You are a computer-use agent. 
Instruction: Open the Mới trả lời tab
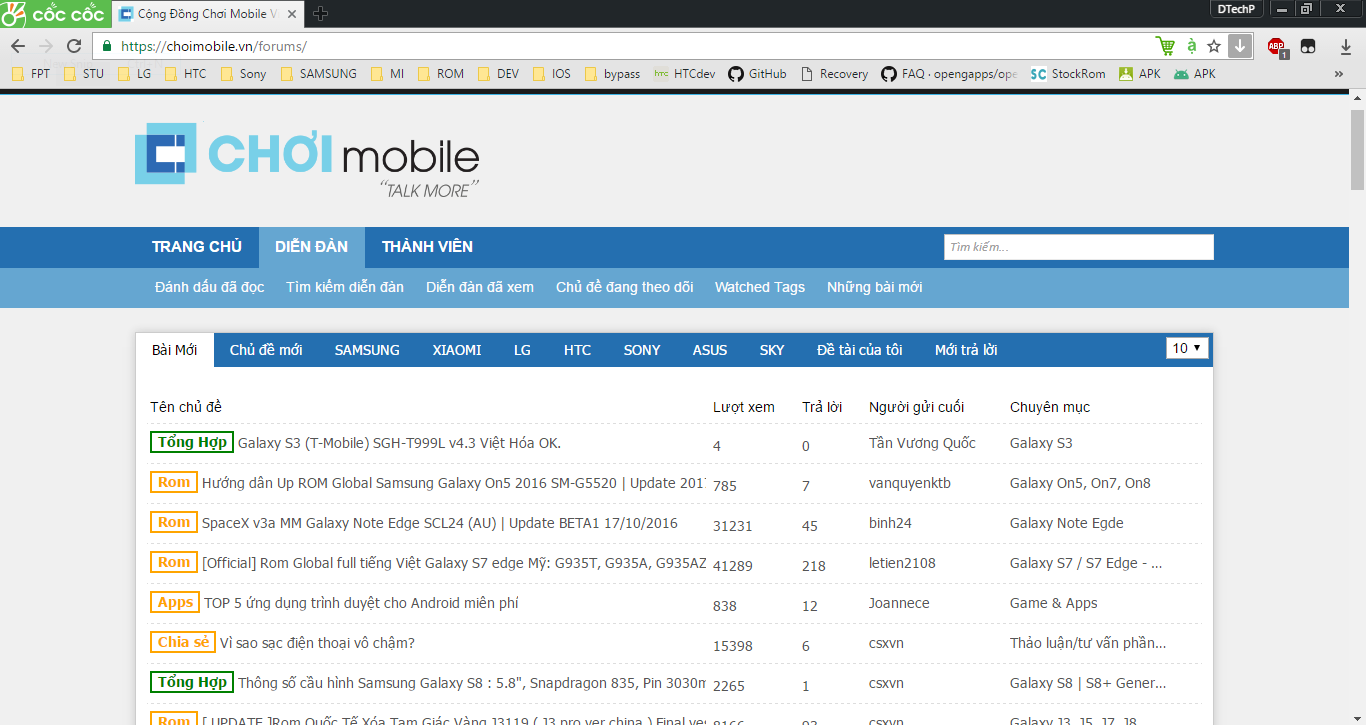pos(966,350)
